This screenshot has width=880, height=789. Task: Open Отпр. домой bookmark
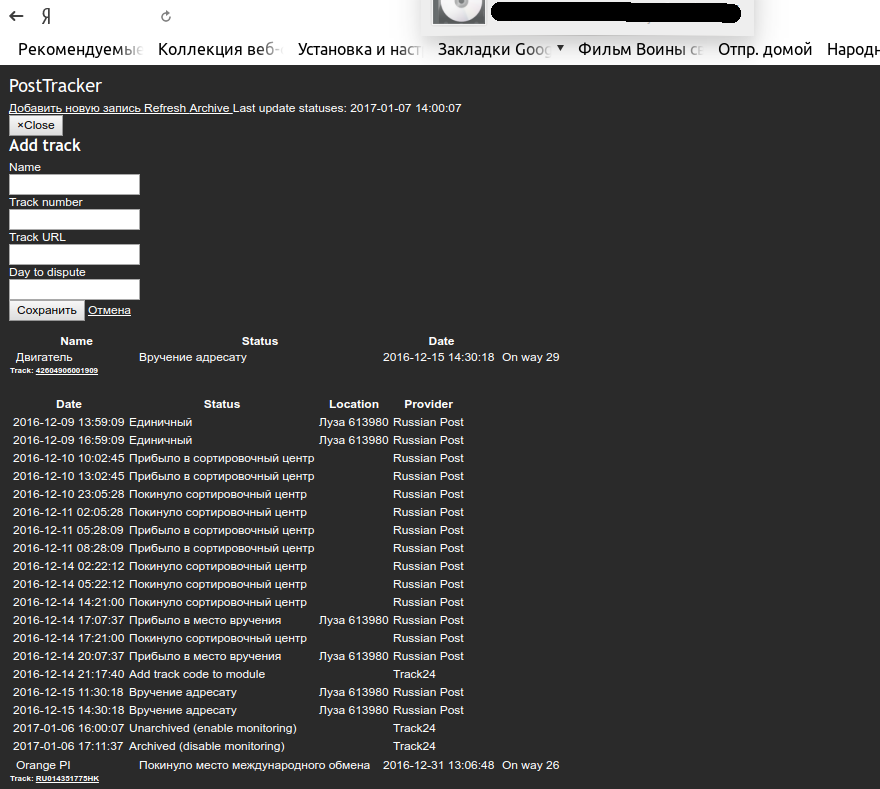point(765,49)
